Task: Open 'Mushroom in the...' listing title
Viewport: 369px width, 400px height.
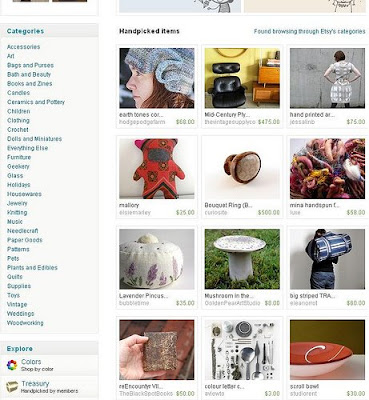Action: click(x=229, y=296)
